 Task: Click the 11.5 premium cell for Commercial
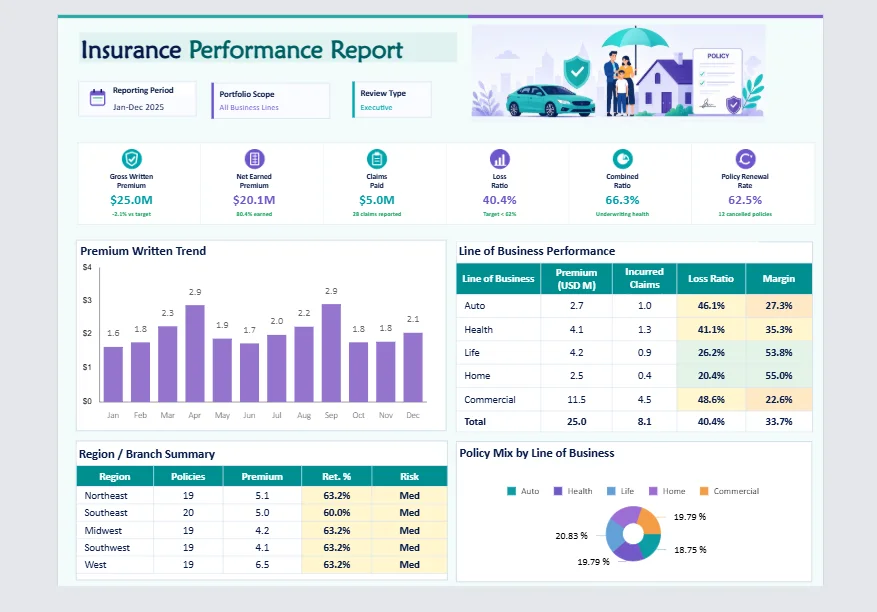(577, 399)
